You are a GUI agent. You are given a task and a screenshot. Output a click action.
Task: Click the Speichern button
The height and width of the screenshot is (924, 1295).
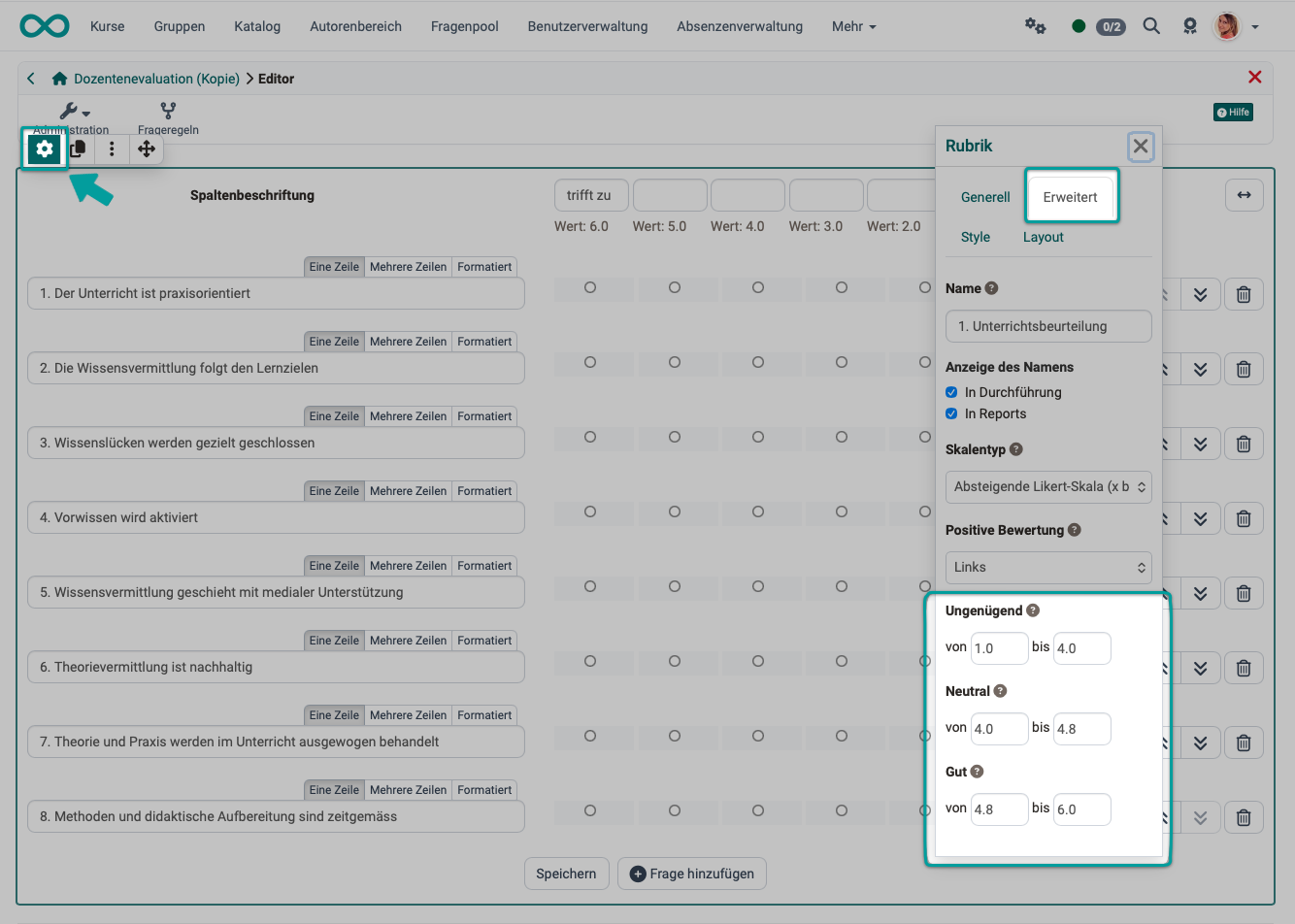(x=567, y=874)
